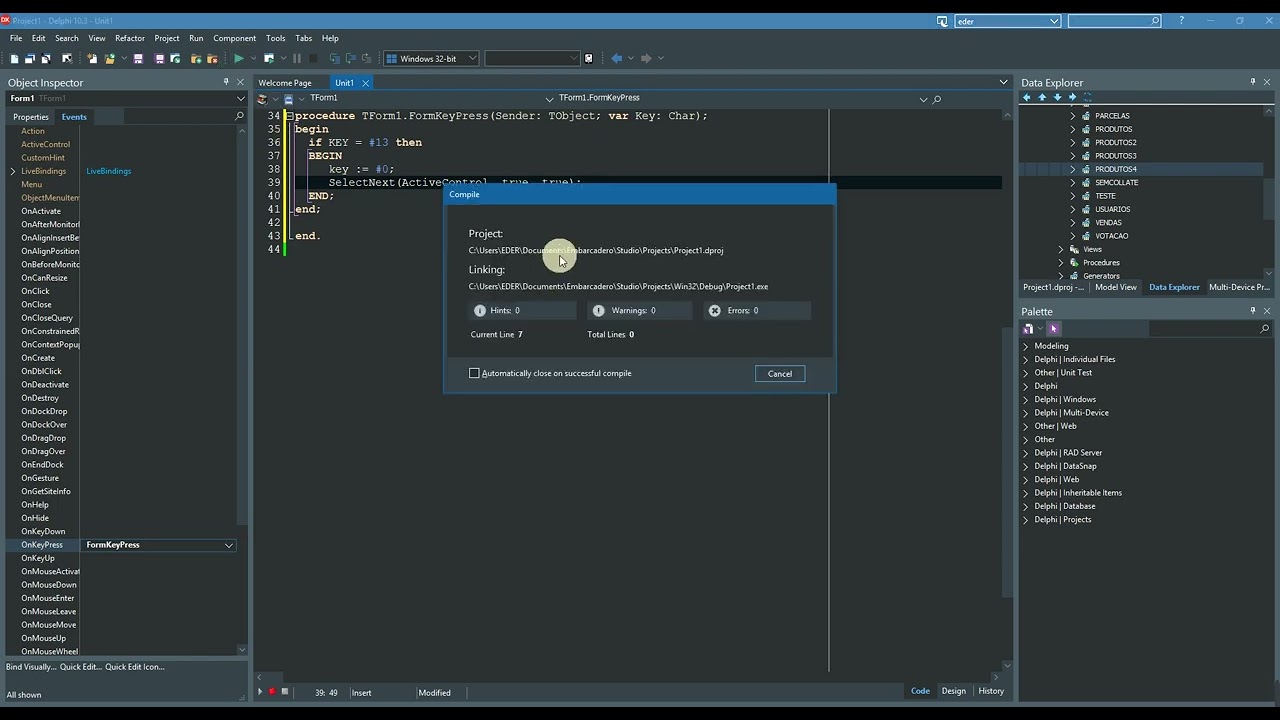Viewport: 1280px width, 720px height.
Task: Click the blue Back navigation arrow
Action: click(616, 58)
